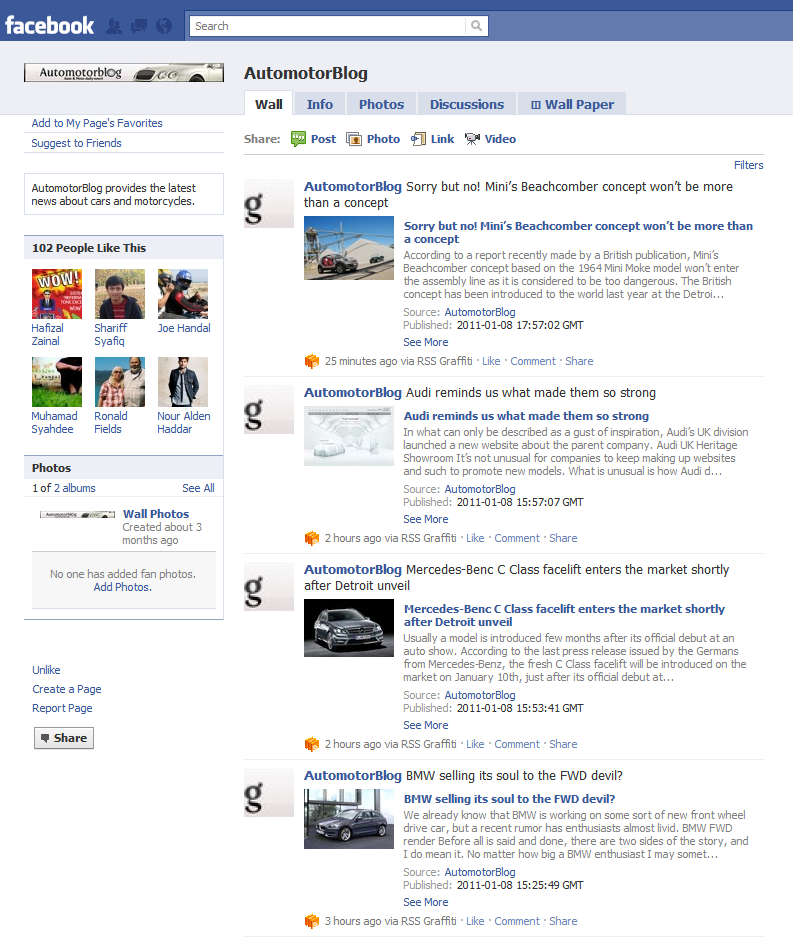
Task: Open Muhamad Syahdee's profile picture
Action: (x=57, y=382)
